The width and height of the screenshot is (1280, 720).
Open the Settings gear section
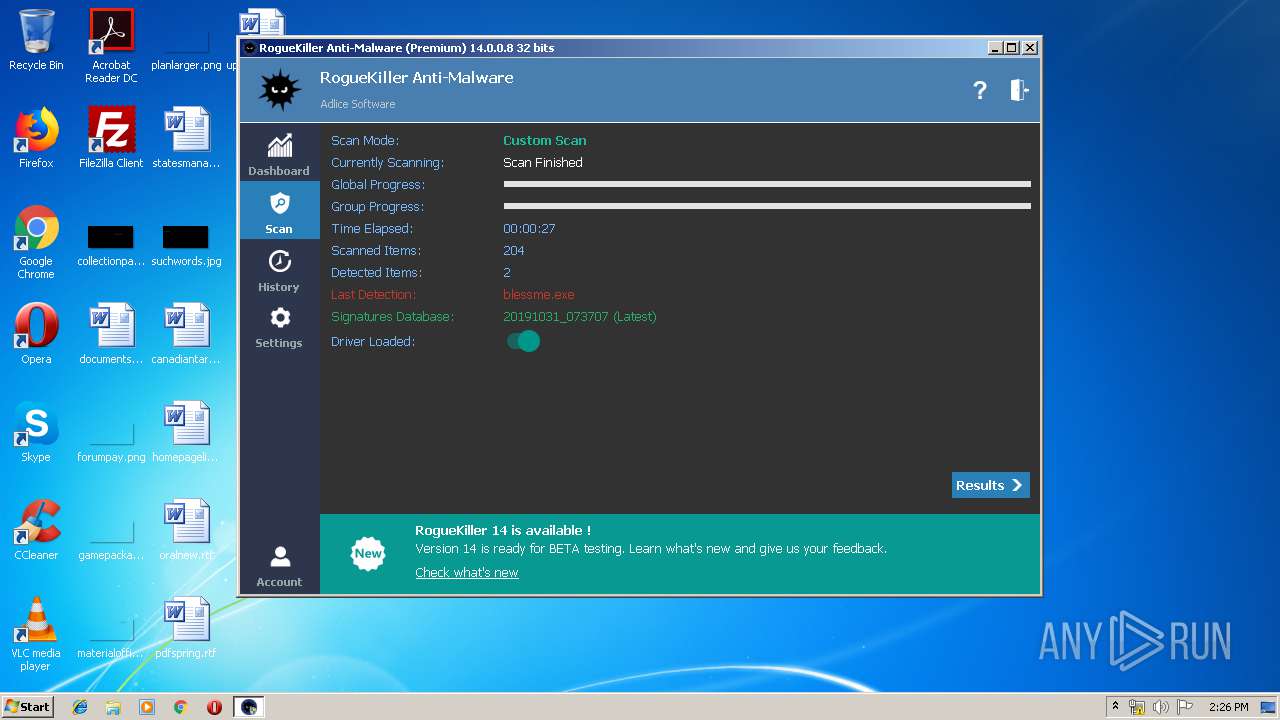coord(279,326)
